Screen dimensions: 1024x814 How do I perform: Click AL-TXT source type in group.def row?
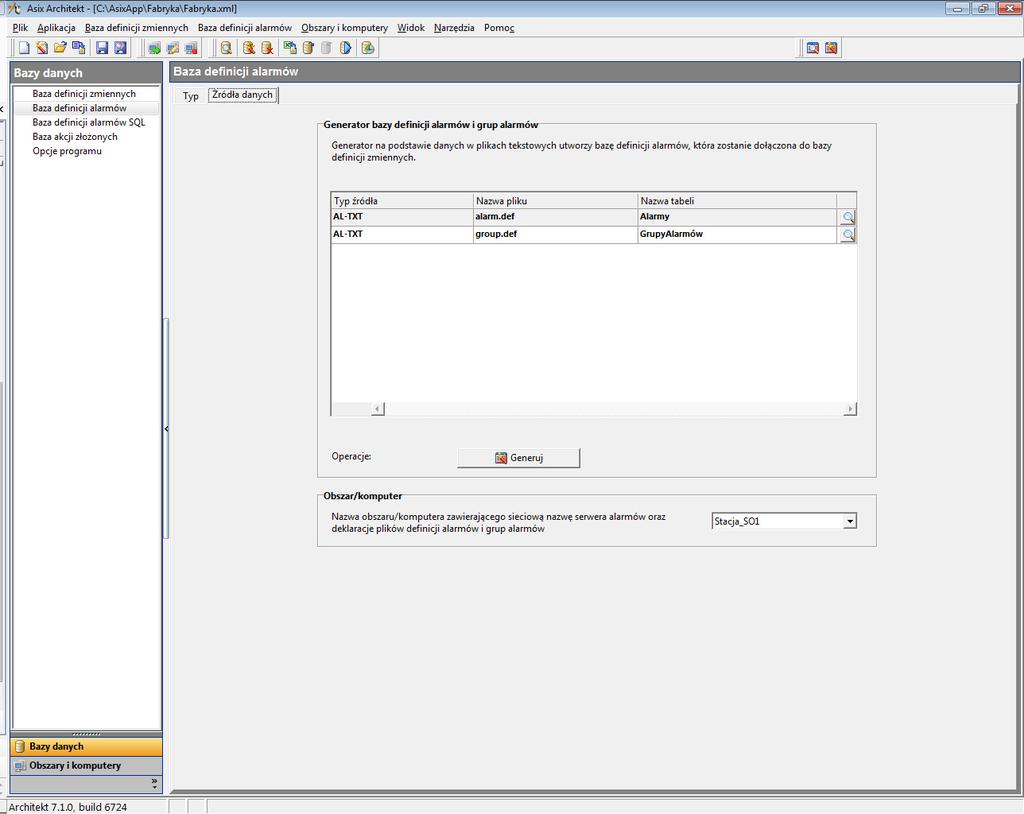click(x=402, y=235)
